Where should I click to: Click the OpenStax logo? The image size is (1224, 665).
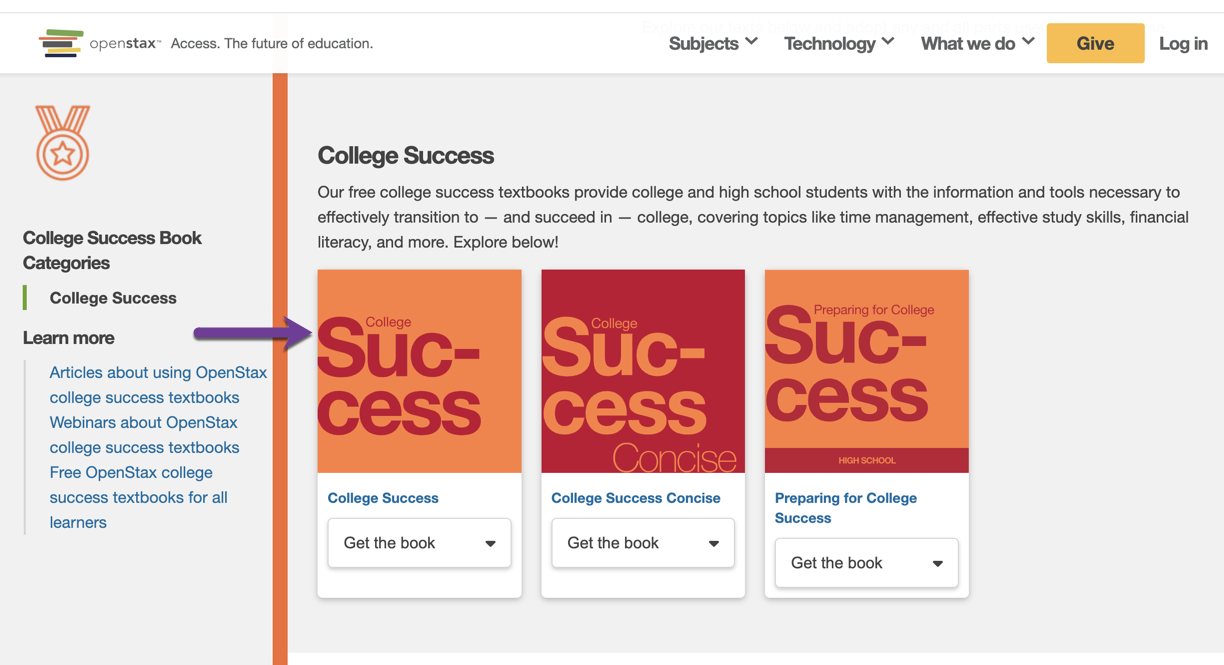pos(98,43)
